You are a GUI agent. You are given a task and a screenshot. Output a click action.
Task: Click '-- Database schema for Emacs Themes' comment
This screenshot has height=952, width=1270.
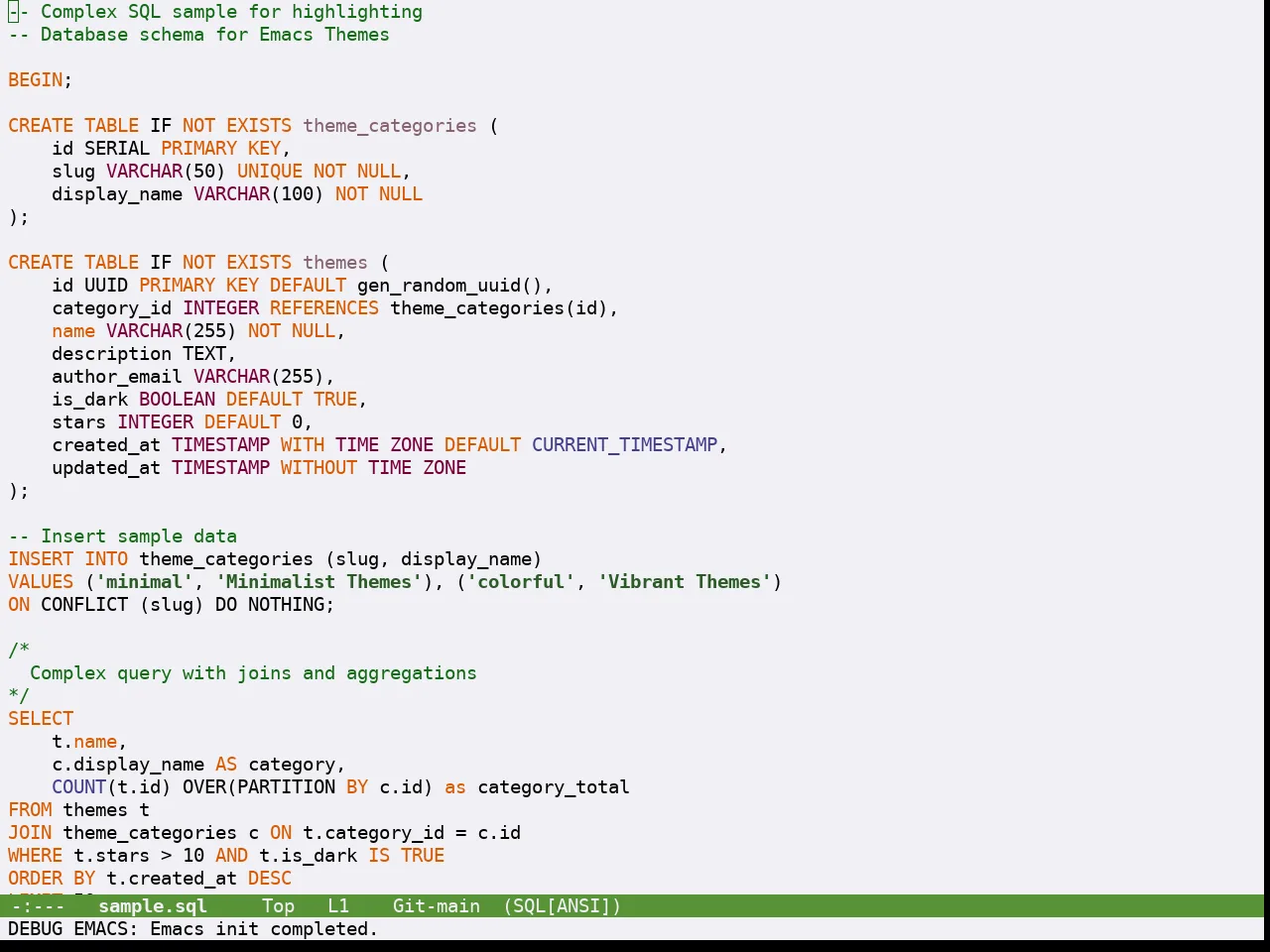coord(198,35)
